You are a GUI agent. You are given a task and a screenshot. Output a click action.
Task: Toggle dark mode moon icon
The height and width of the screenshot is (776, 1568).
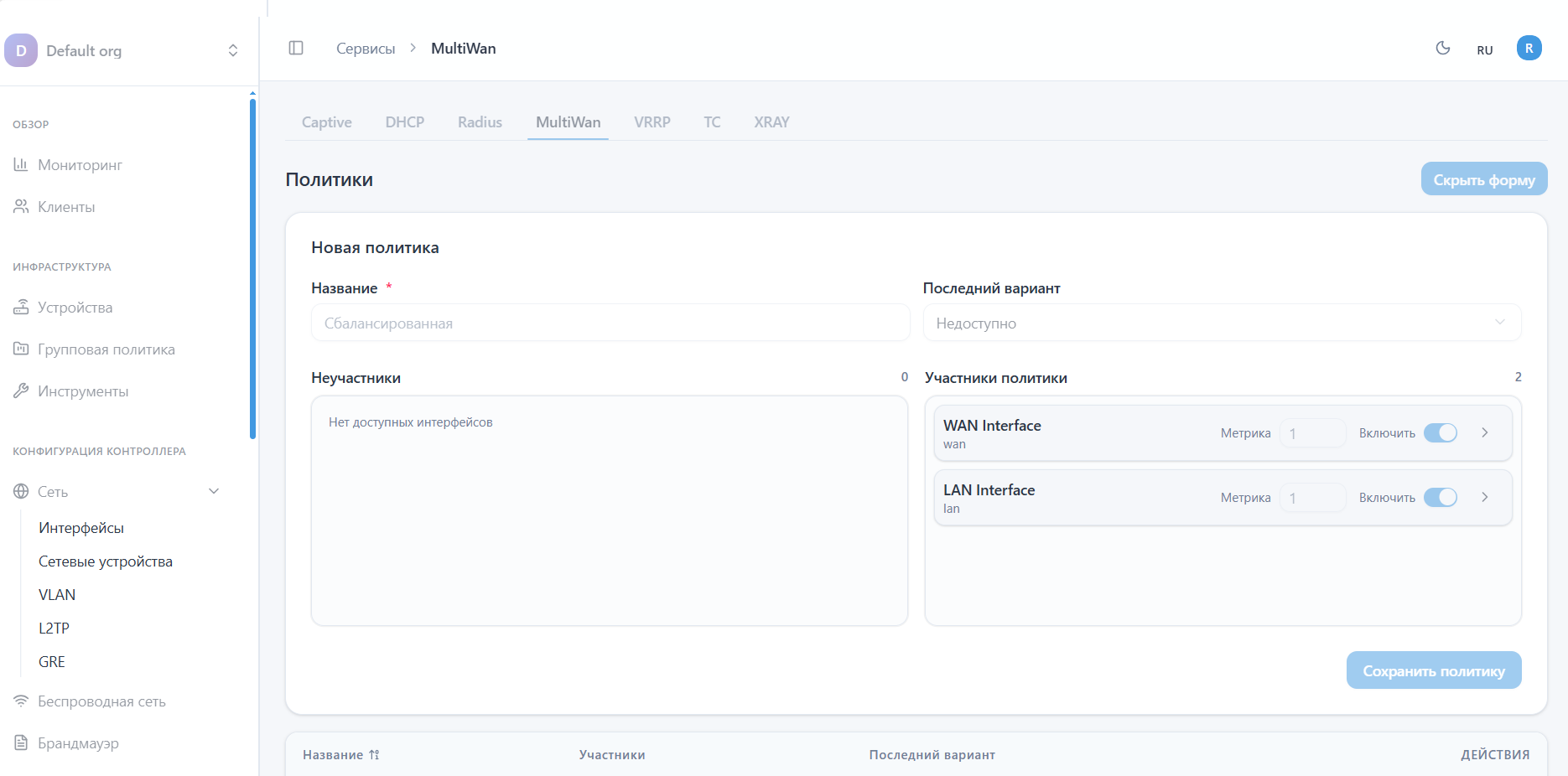pos(1443,49)
